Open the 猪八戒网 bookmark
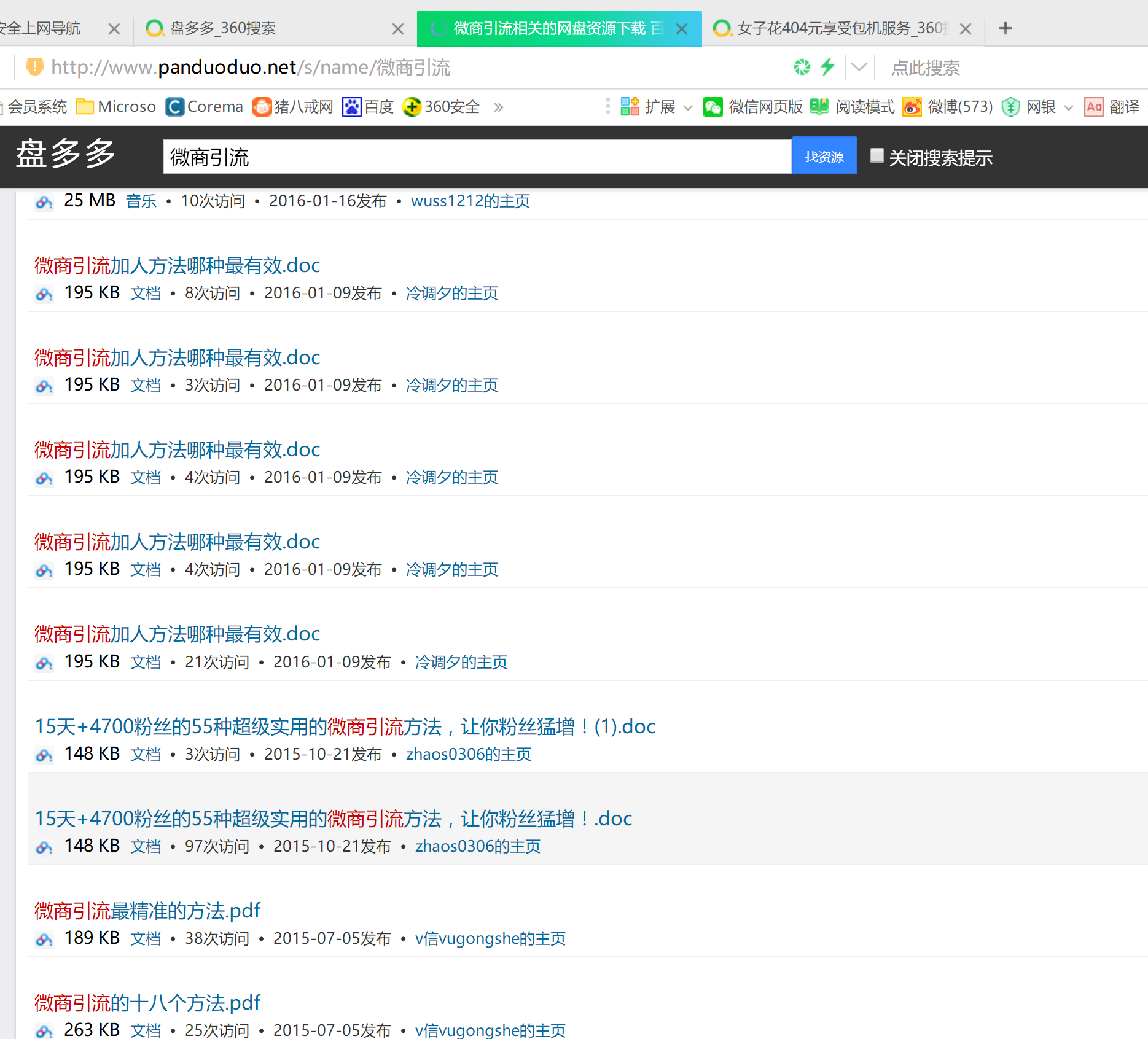The width and height of the screenshot is (1148, 1039). pos(293,107)
